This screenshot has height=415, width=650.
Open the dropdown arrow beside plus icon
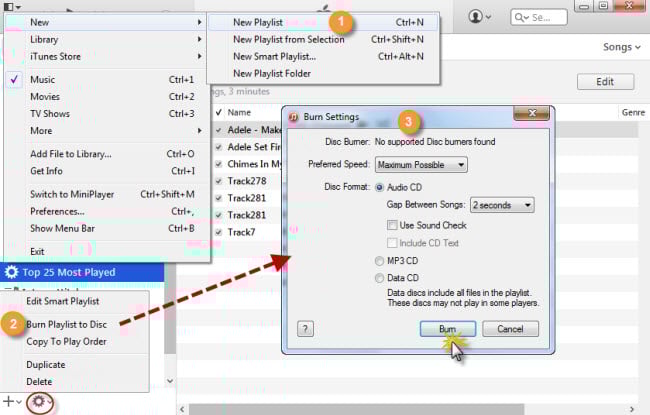pyautogui.click(x=19, y=402)
